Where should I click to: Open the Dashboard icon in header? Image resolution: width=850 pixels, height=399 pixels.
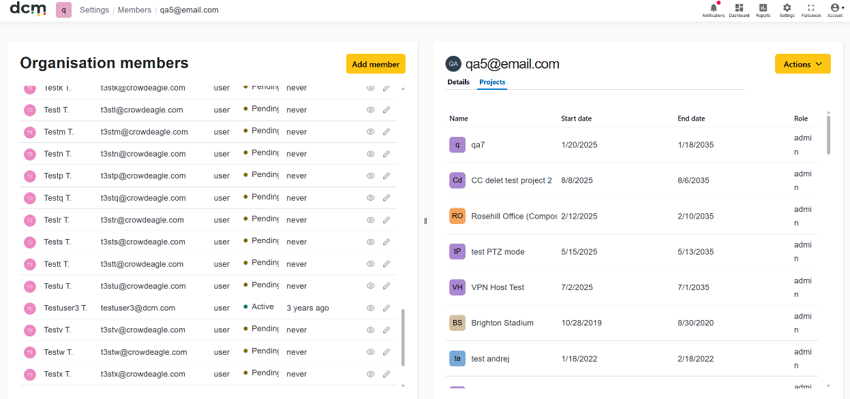coord(739,10)
